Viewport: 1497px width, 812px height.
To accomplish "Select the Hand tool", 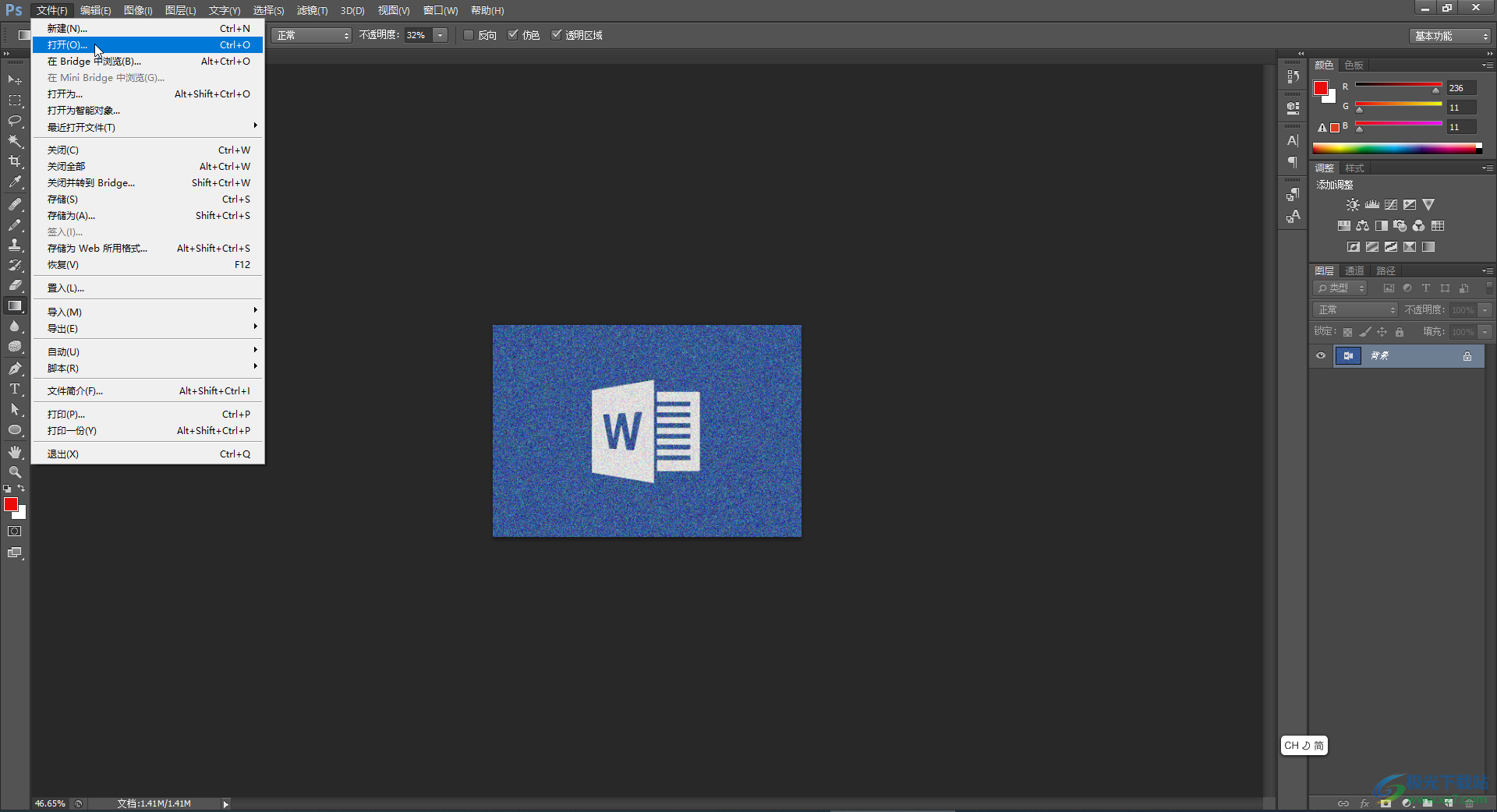I will (x=15, y=452).
